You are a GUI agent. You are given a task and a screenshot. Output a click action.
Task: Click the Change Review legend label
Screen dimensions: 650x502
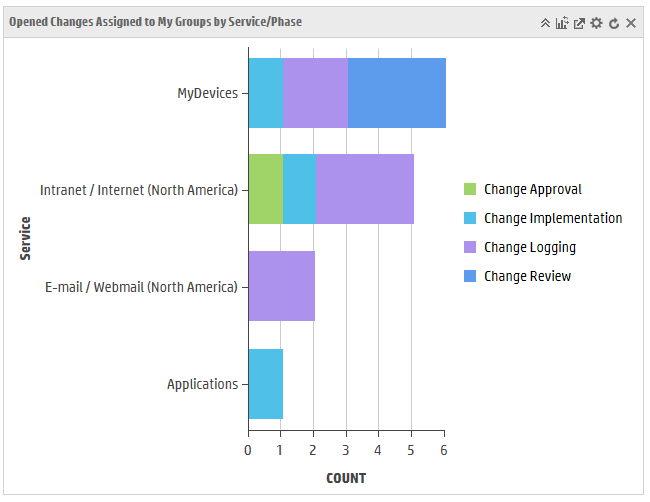(x=527, y=276)
